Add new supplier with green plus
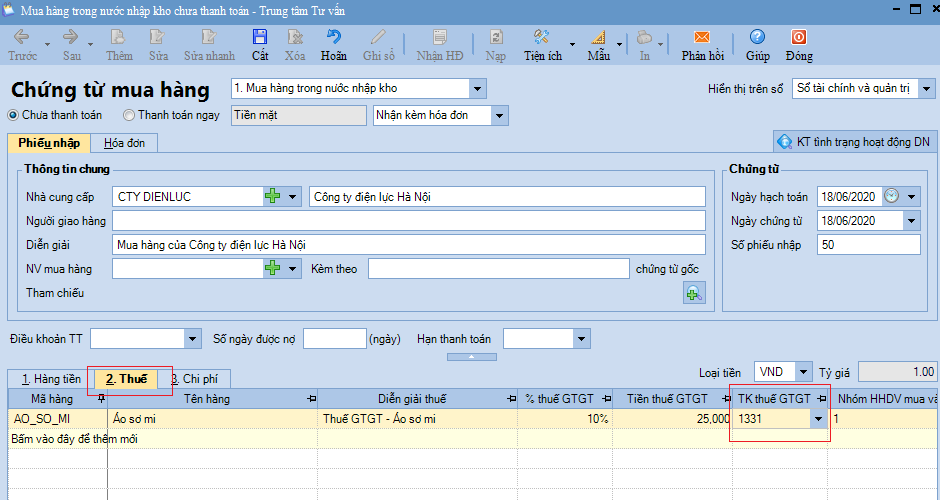 (x=273, y=196)
